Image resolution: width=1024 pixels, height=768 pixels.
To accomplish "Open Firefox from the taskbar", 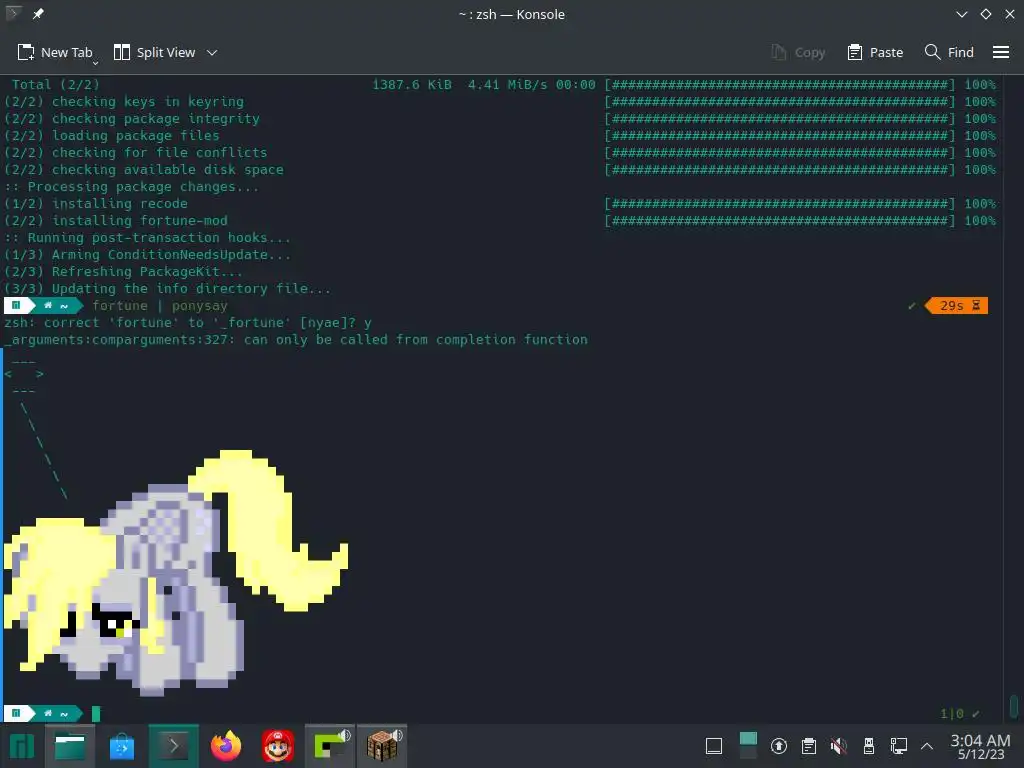I will click(x=226, y=746).
